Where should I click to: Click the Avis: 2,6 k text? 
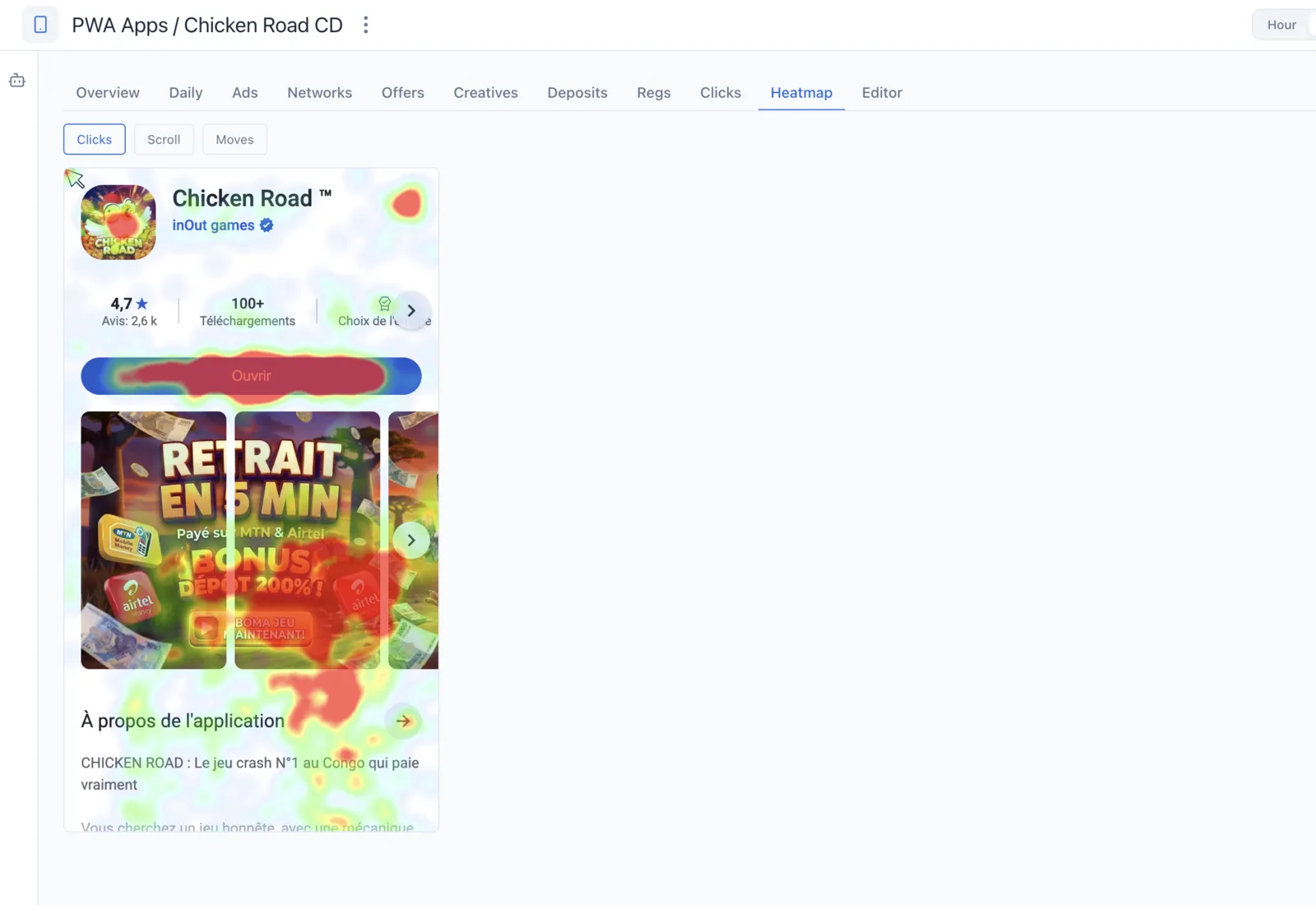[x=129, y=321]
